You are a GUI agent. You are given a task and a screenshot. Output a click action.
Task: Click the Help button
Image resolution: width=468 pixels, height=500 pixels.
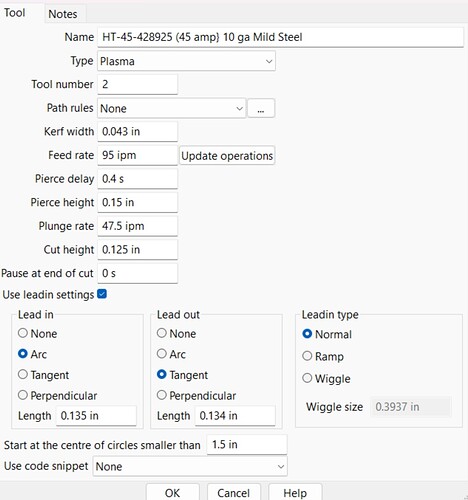click(x=295, y=493)
